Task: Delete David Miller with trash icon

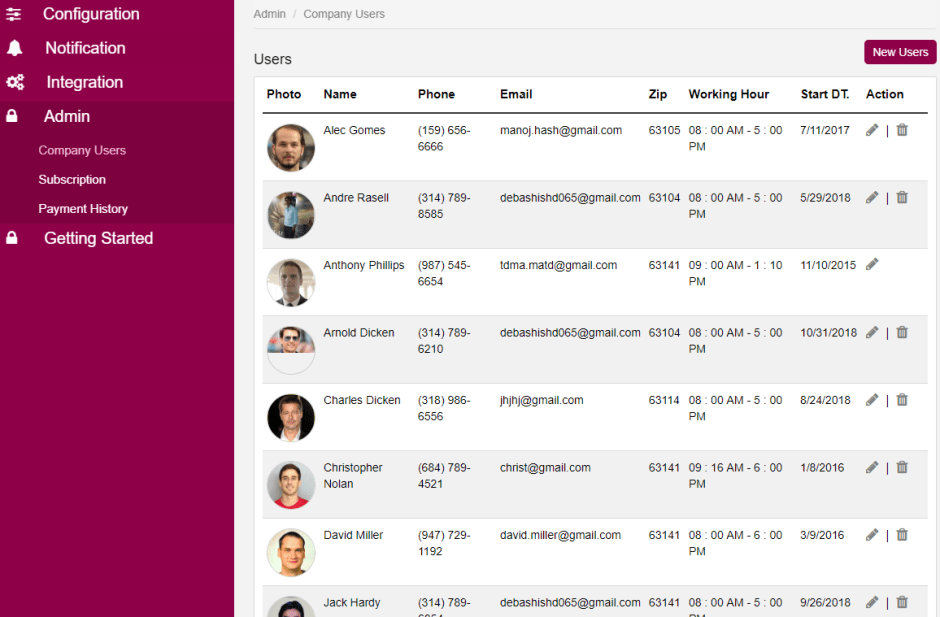Action: (902, 535)
